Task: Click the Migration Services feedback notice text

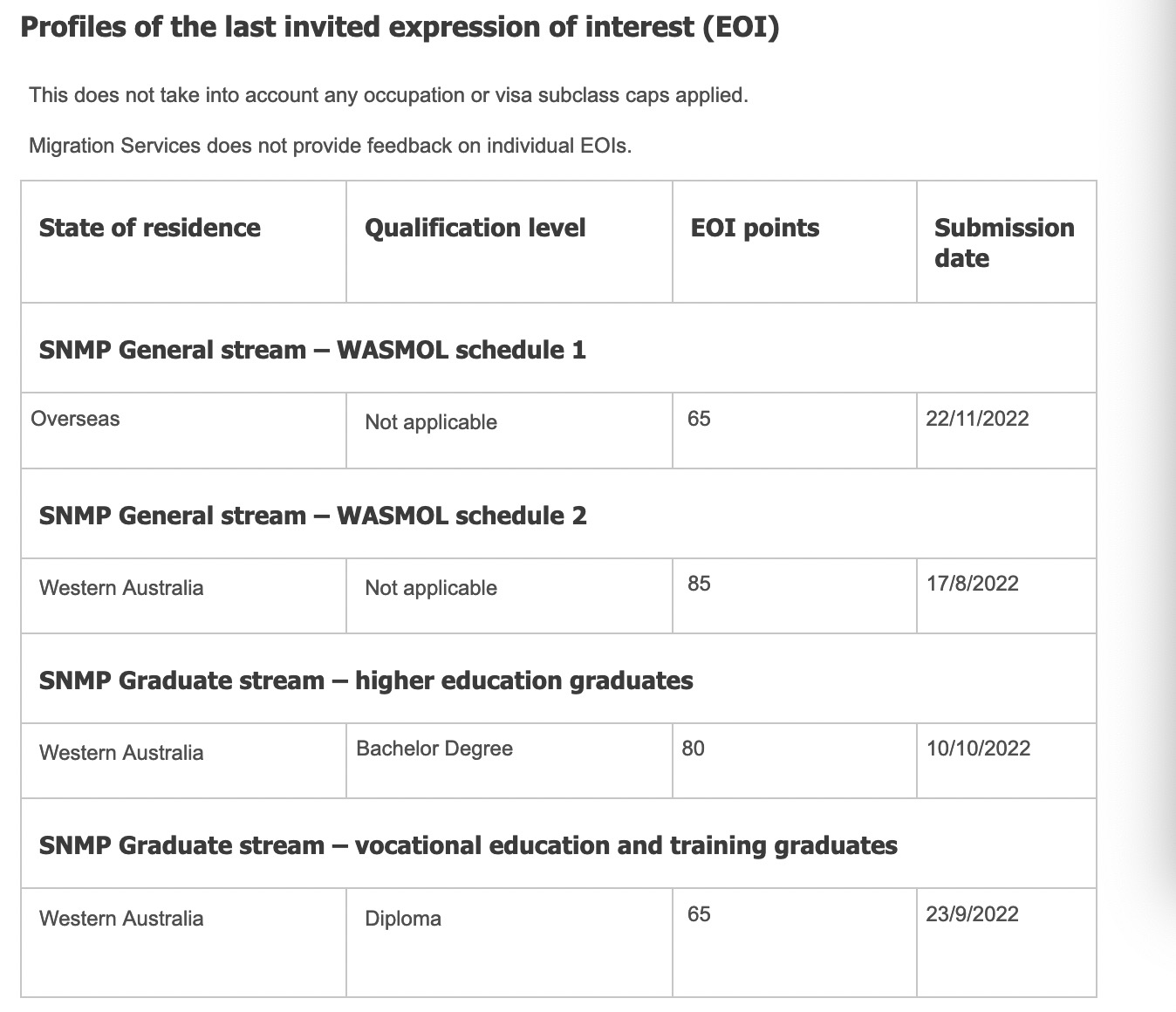Action: click(x=330, y=146)
